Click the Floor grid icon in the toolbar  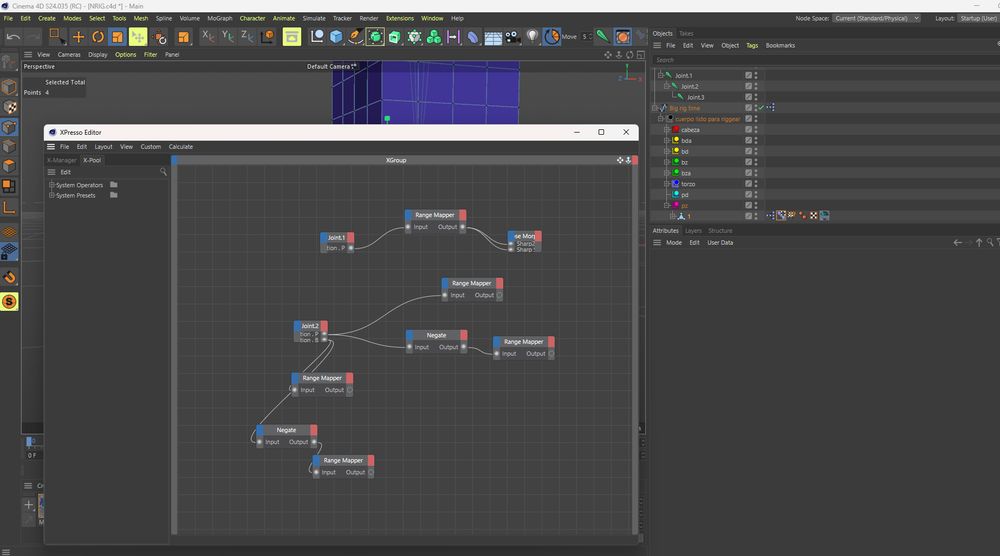pyautogui.click(x=493, y=38)
